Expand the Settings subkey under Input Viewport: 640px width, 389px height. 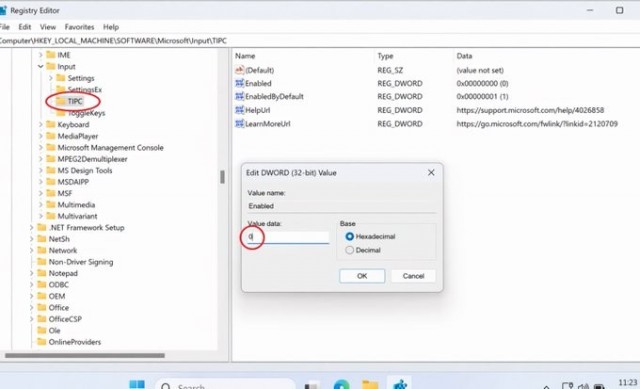coord(51,78)
